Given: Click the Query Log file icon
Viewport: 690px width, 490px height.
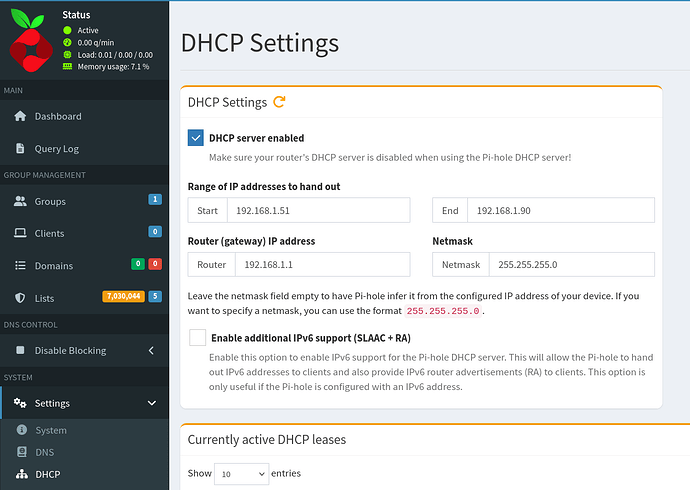Looking at the screenshot, I should (x=21, y=149).
